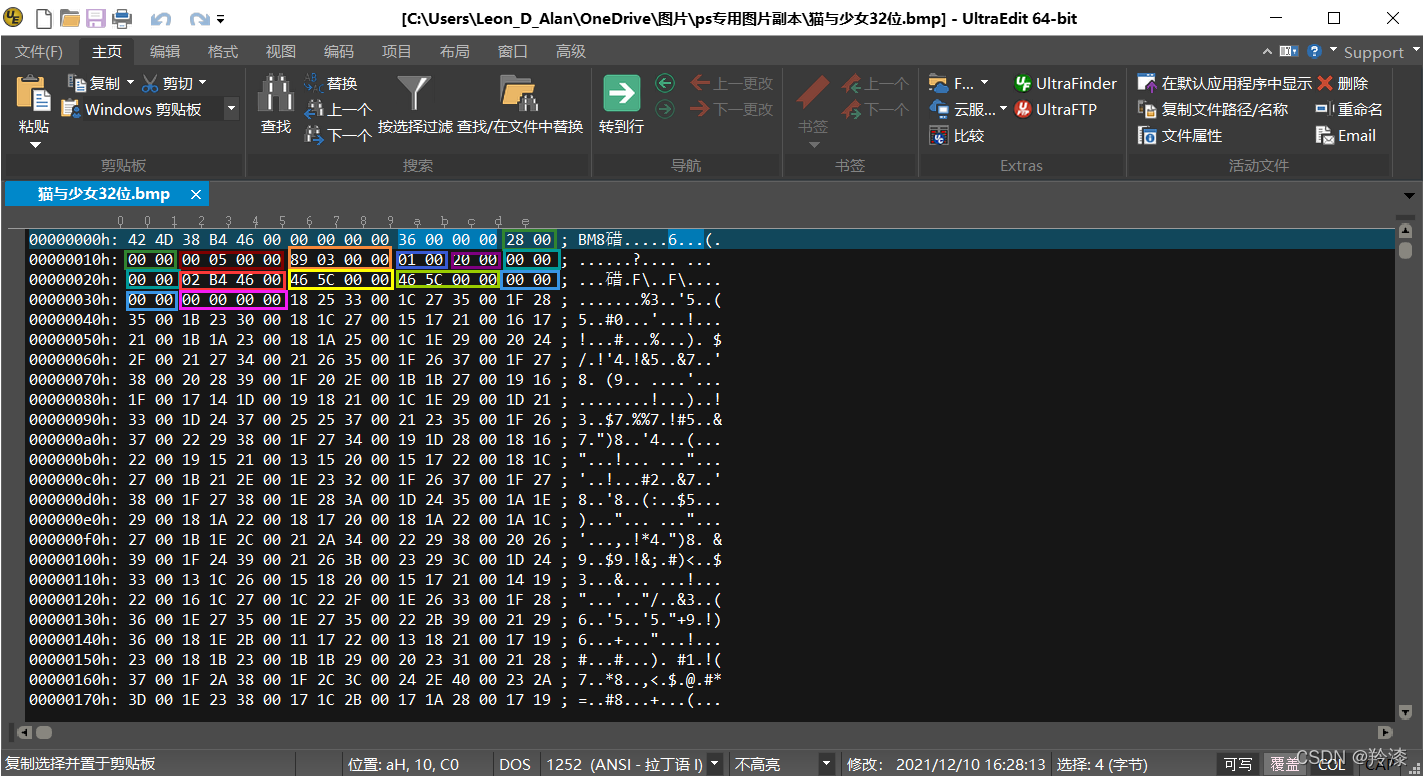Click the Filter by selection (按选择过滤) funnel
Viewport: 1424px width, 777px height.
pyautogui.click(x=414, y=93)
